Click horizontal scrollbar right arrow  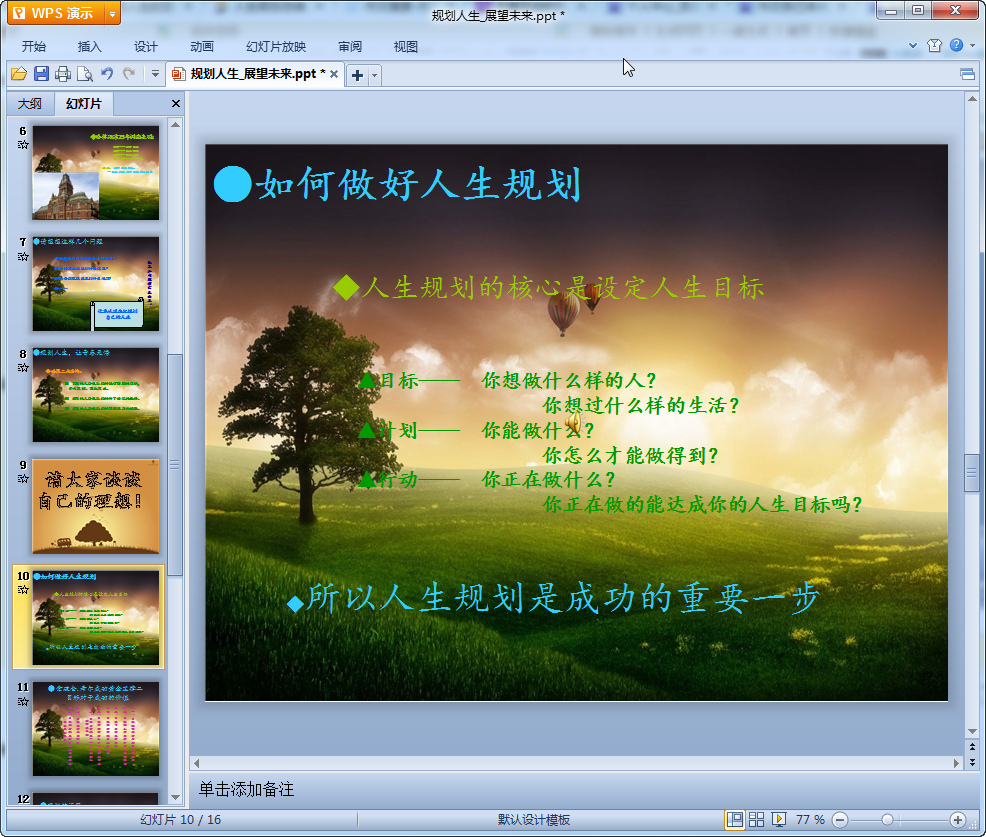(x=956, y=763)
